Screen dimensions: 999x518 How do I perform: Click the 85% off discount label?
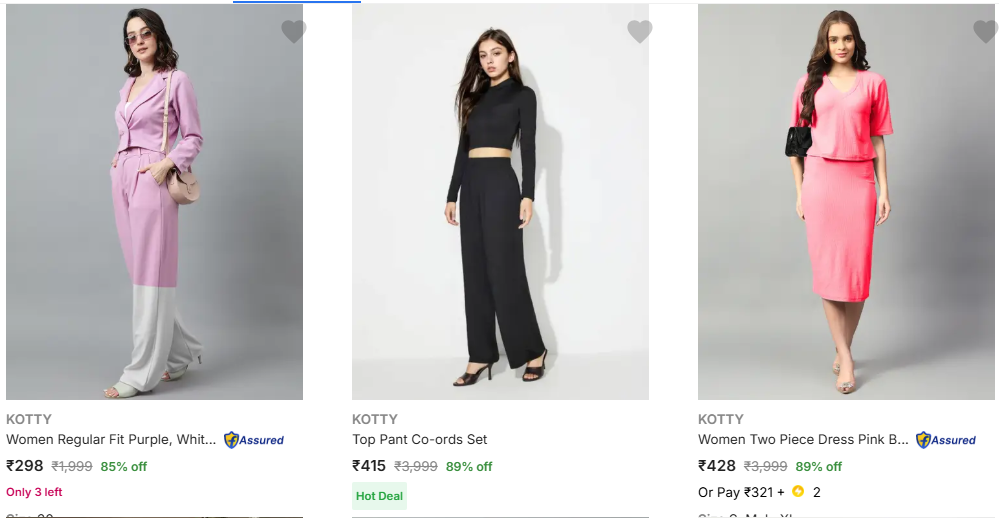[124, 467]
